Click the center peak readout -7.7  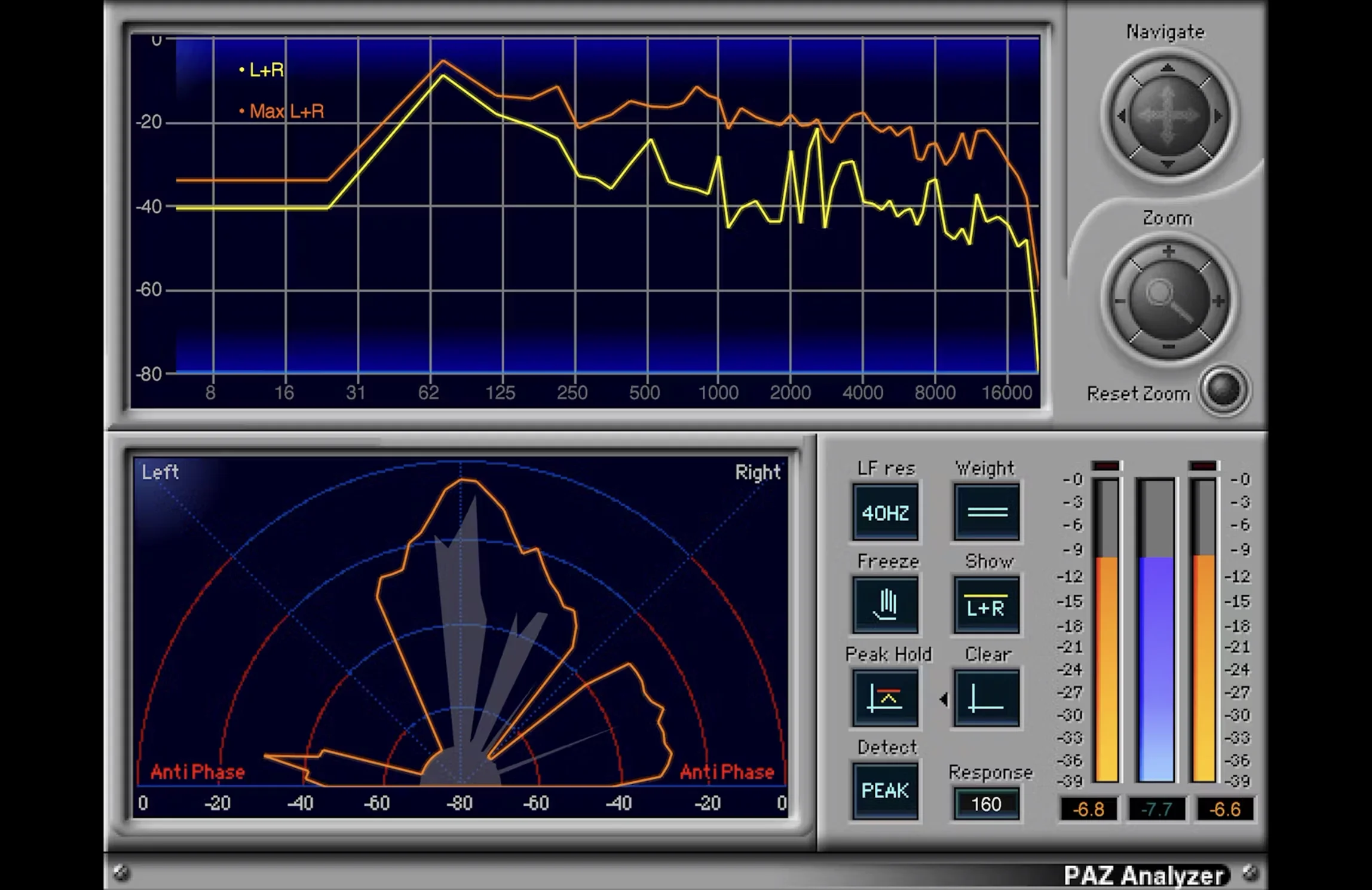coord(1156,809)
